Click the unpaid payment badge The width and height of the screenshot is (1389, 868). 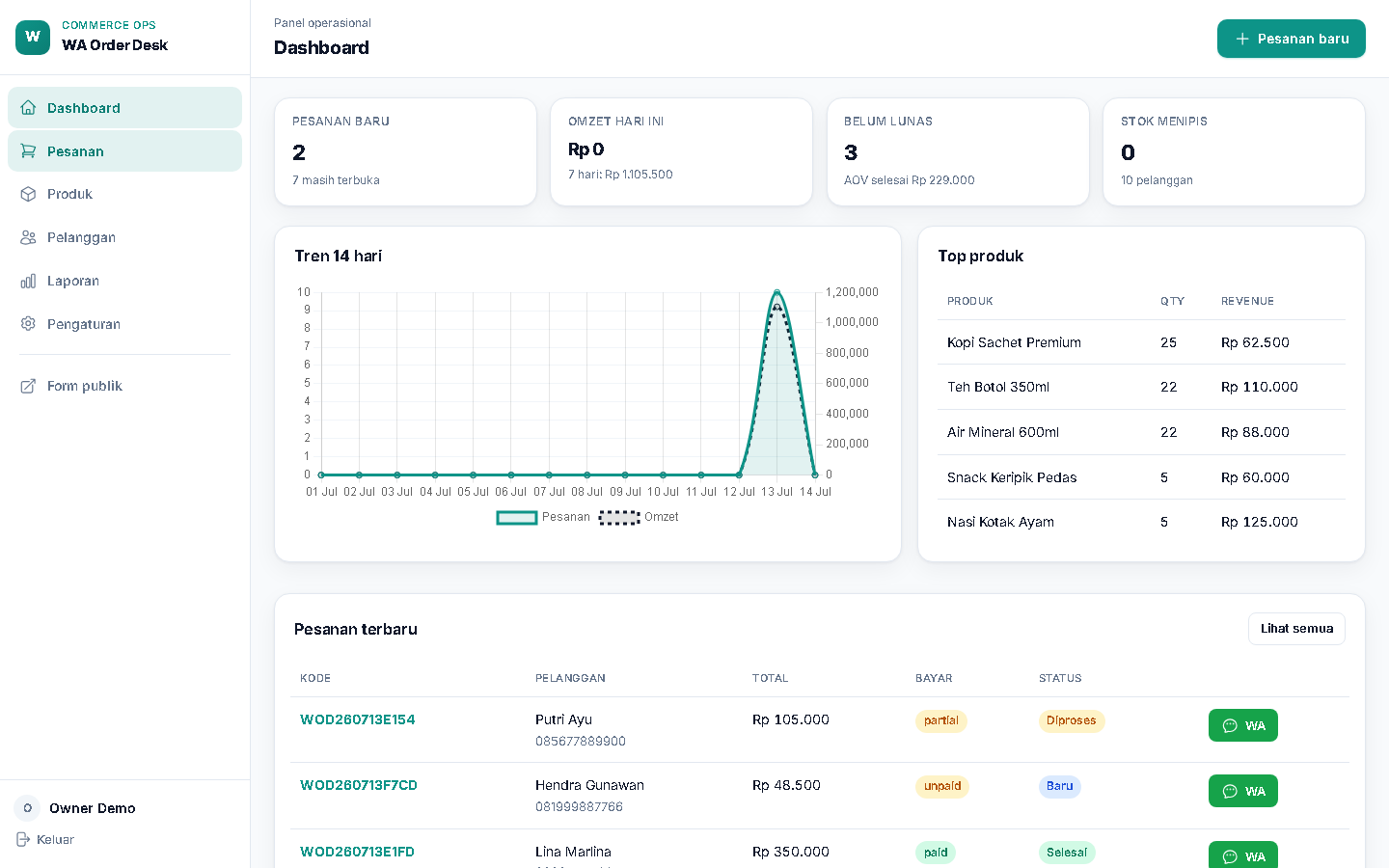[x=942, y=786]
